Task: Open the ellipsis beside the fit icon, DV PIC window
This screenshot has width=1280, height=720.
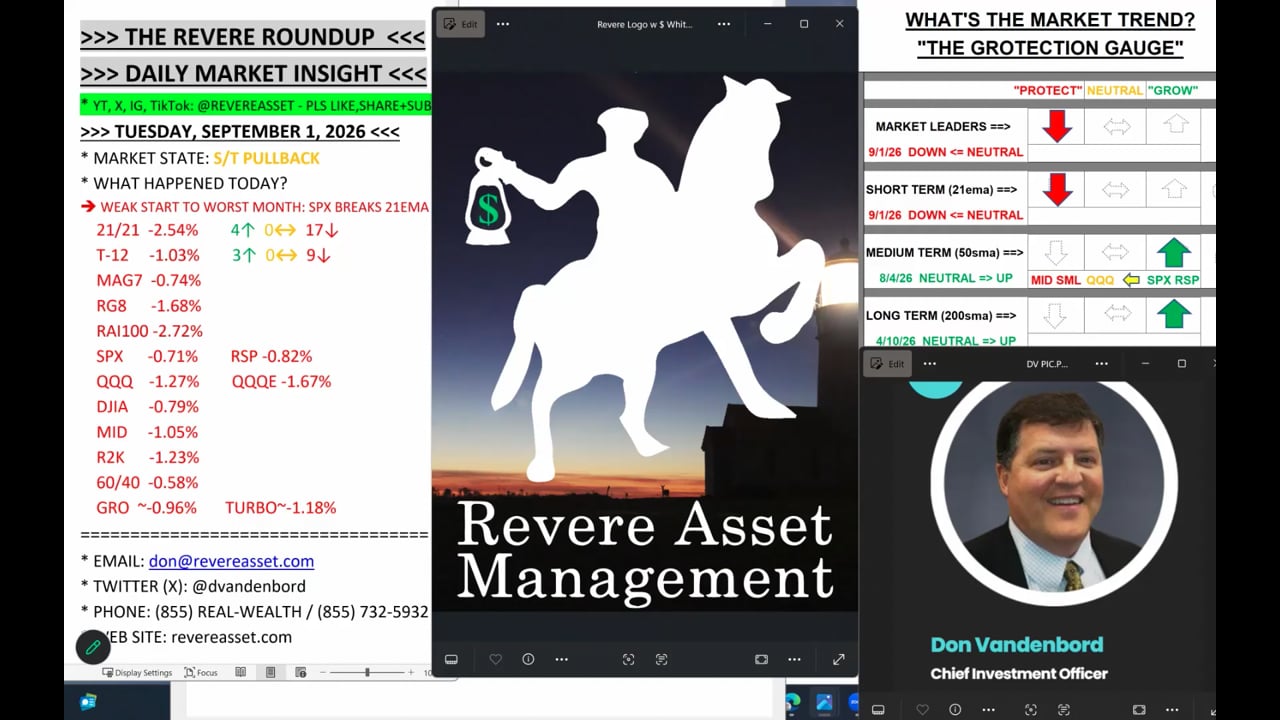Action: 1172,710
